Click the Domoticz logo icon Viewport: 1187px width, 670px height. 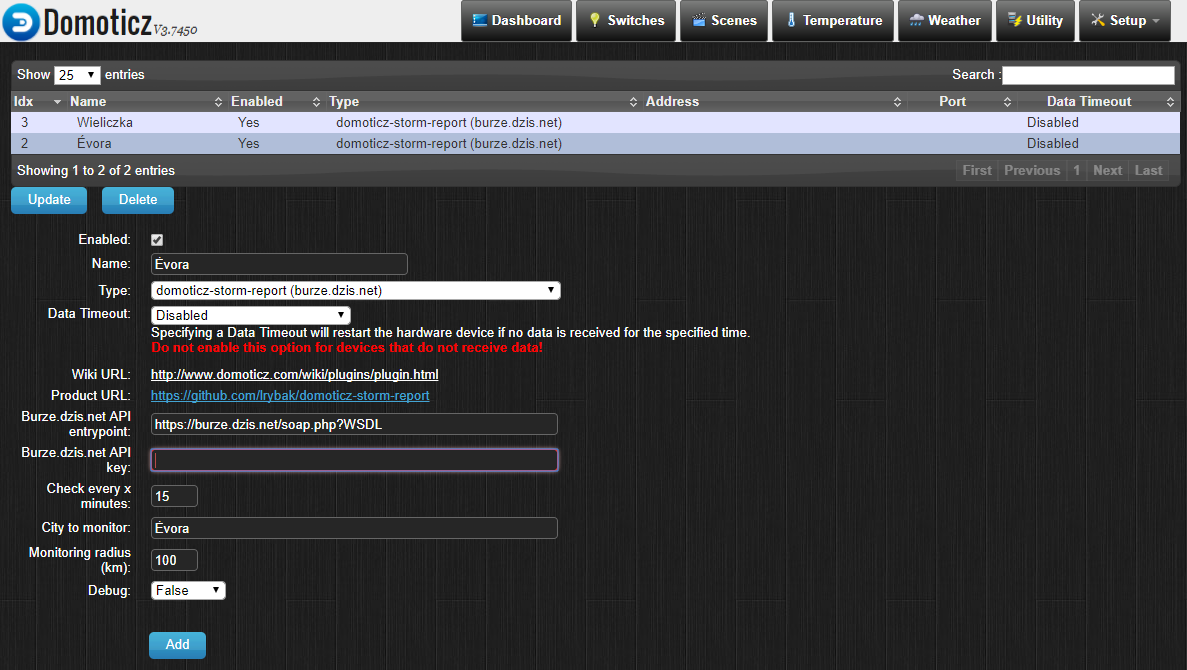pos(20,21)
